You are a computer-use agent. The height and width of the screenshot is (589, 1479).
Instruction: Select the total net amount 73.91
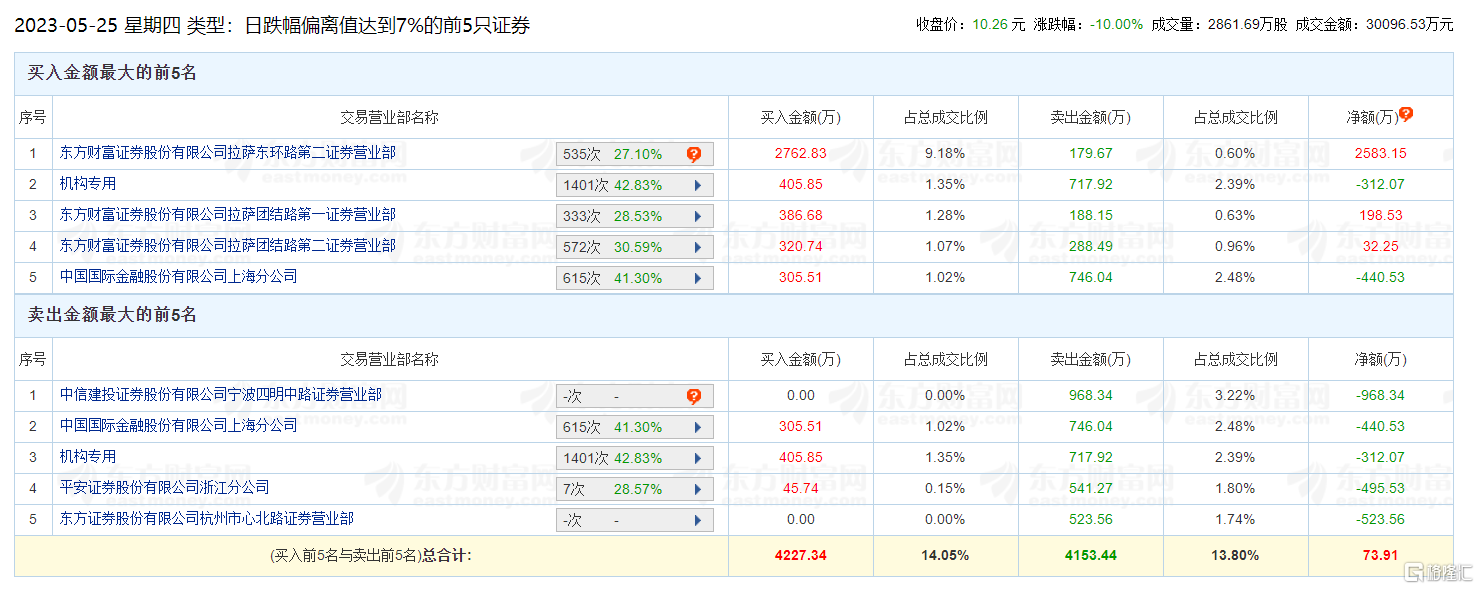click(1380, 556)
